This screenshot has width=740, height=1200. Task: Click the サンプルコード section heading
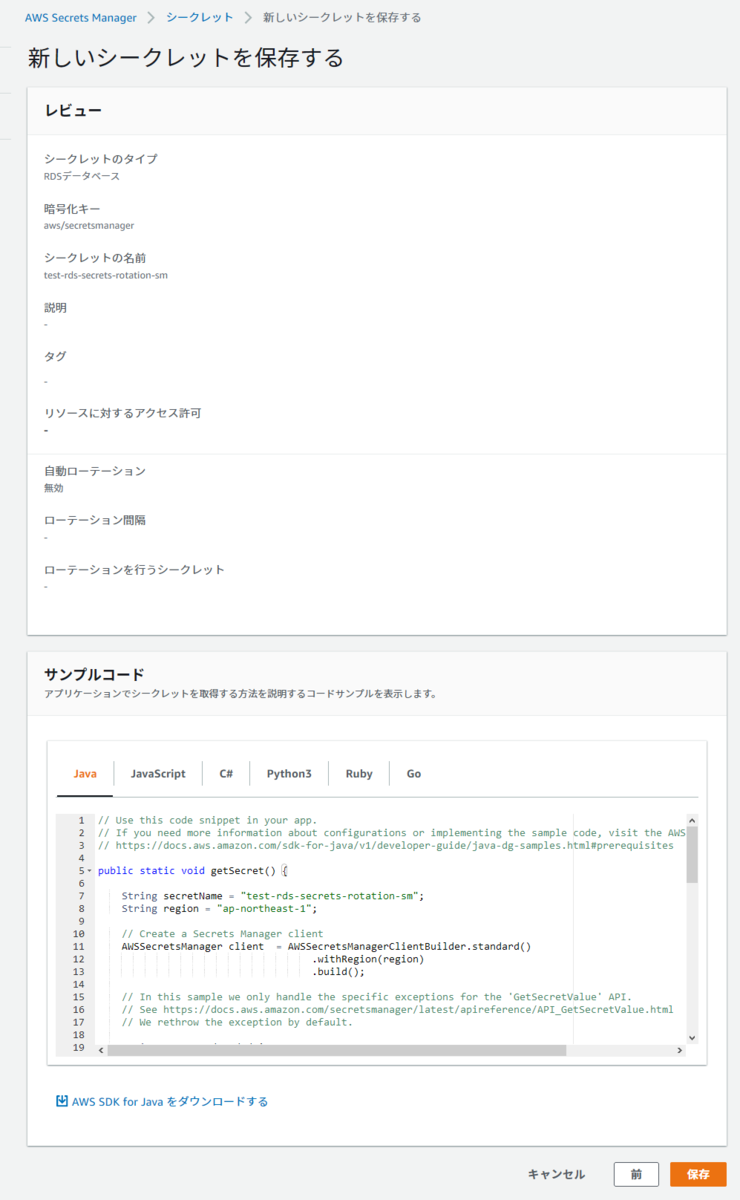click(x=95, y=674)
